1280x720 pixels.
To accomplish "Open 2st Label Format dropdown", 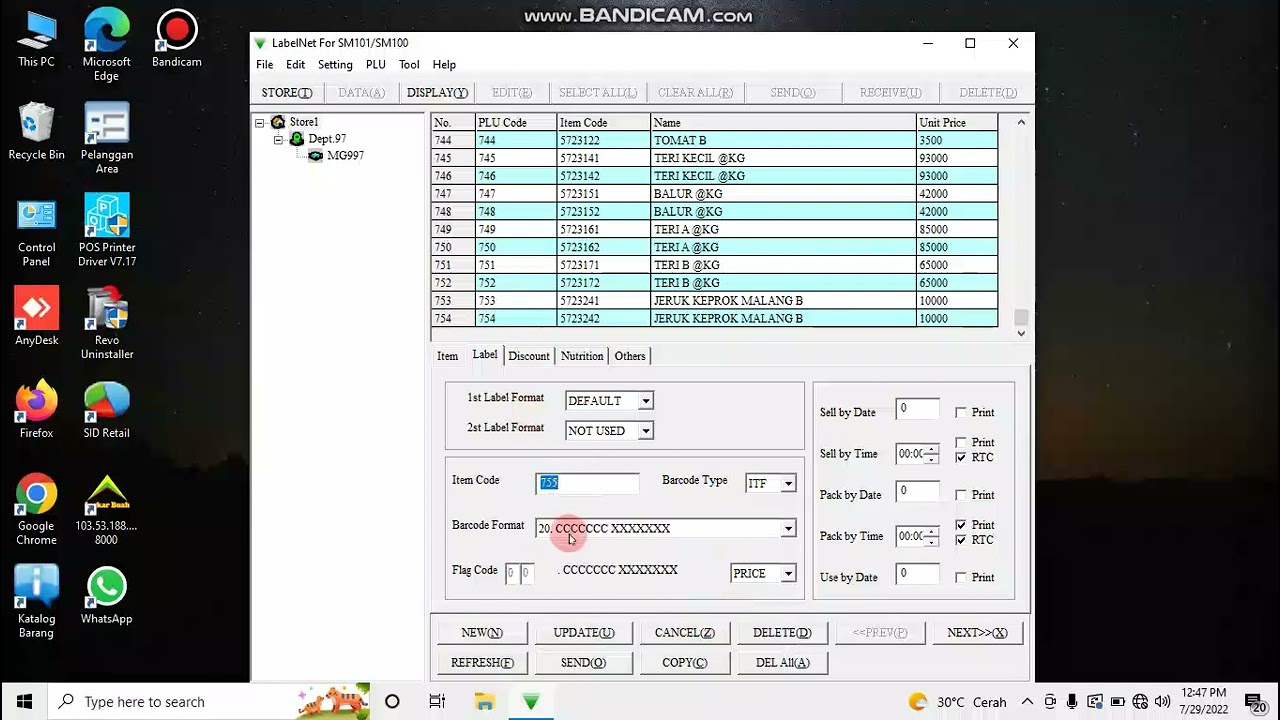I will pyautogui.click(x=645, y=431).
